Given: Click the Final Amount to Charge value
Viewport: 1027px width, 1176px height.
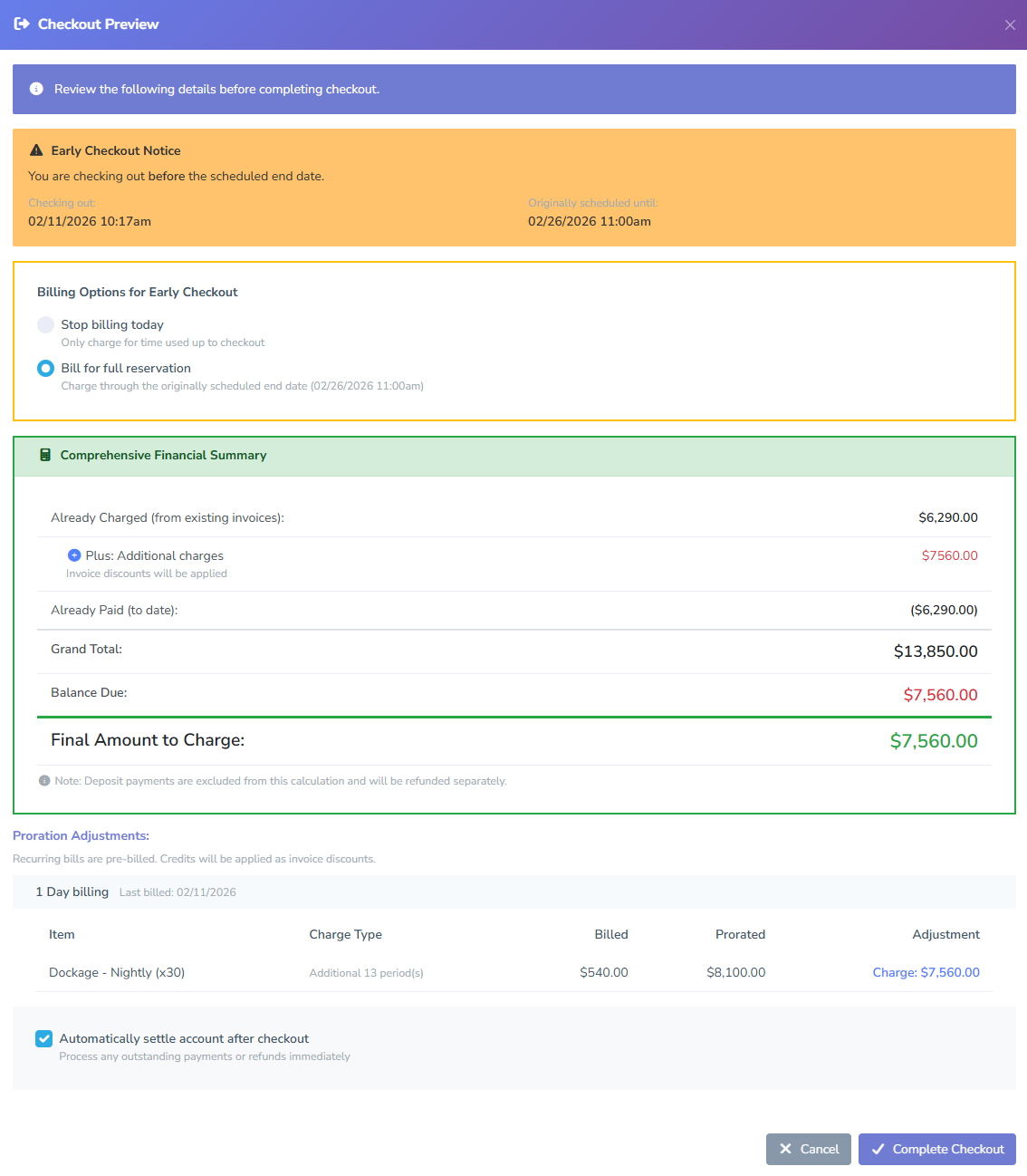Looking at the screenshot, I should pyautogui.click(x=933, y=741).
